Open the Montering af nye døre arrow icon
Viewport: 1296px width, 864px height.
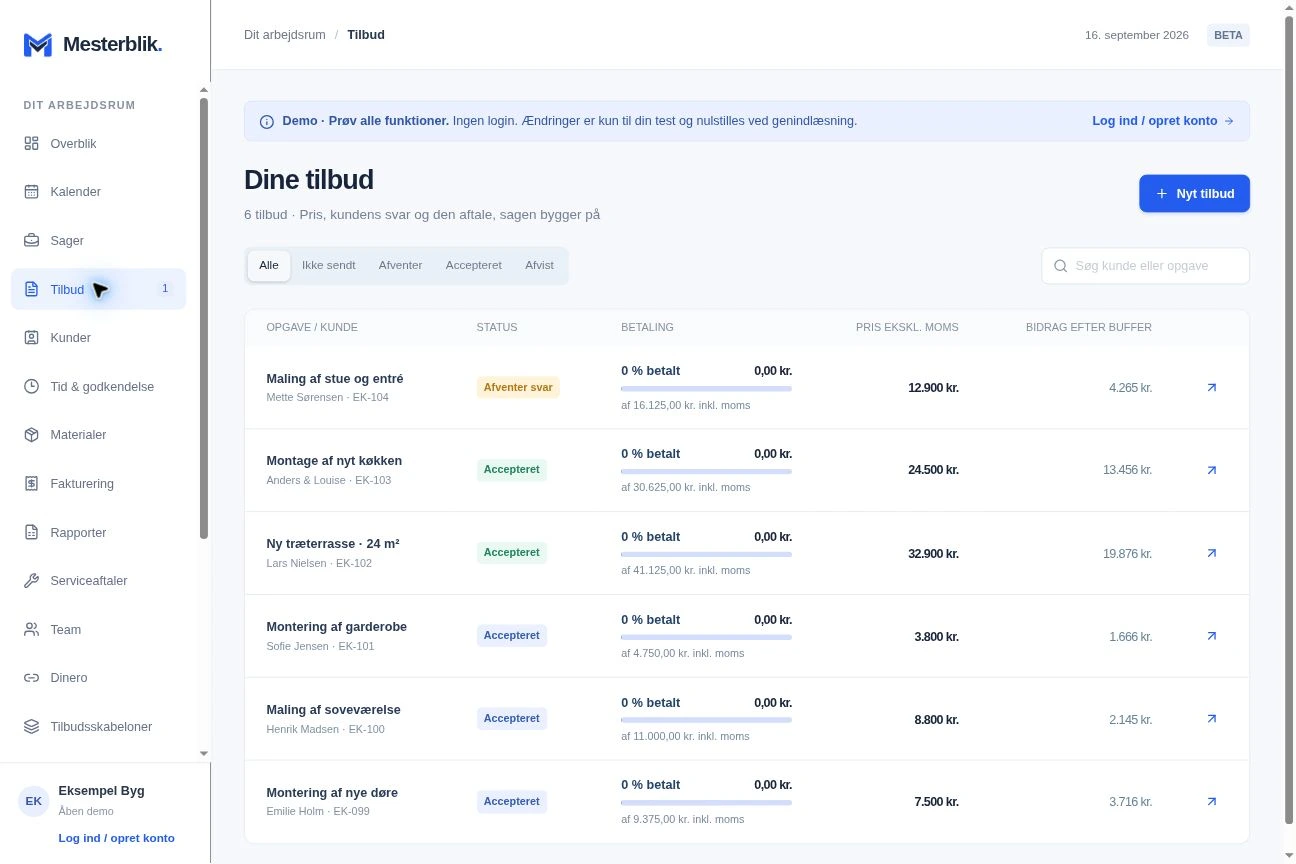(1212, 802)
